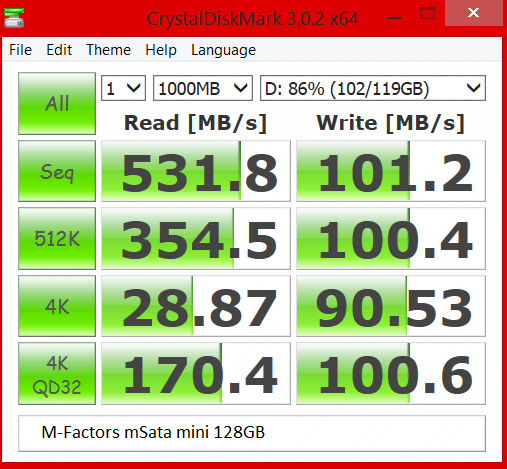Image resolution: width=507 pixels, height=469 pixels.
Task: Run all benchmarks with the All button
Action: click(57, 103)
